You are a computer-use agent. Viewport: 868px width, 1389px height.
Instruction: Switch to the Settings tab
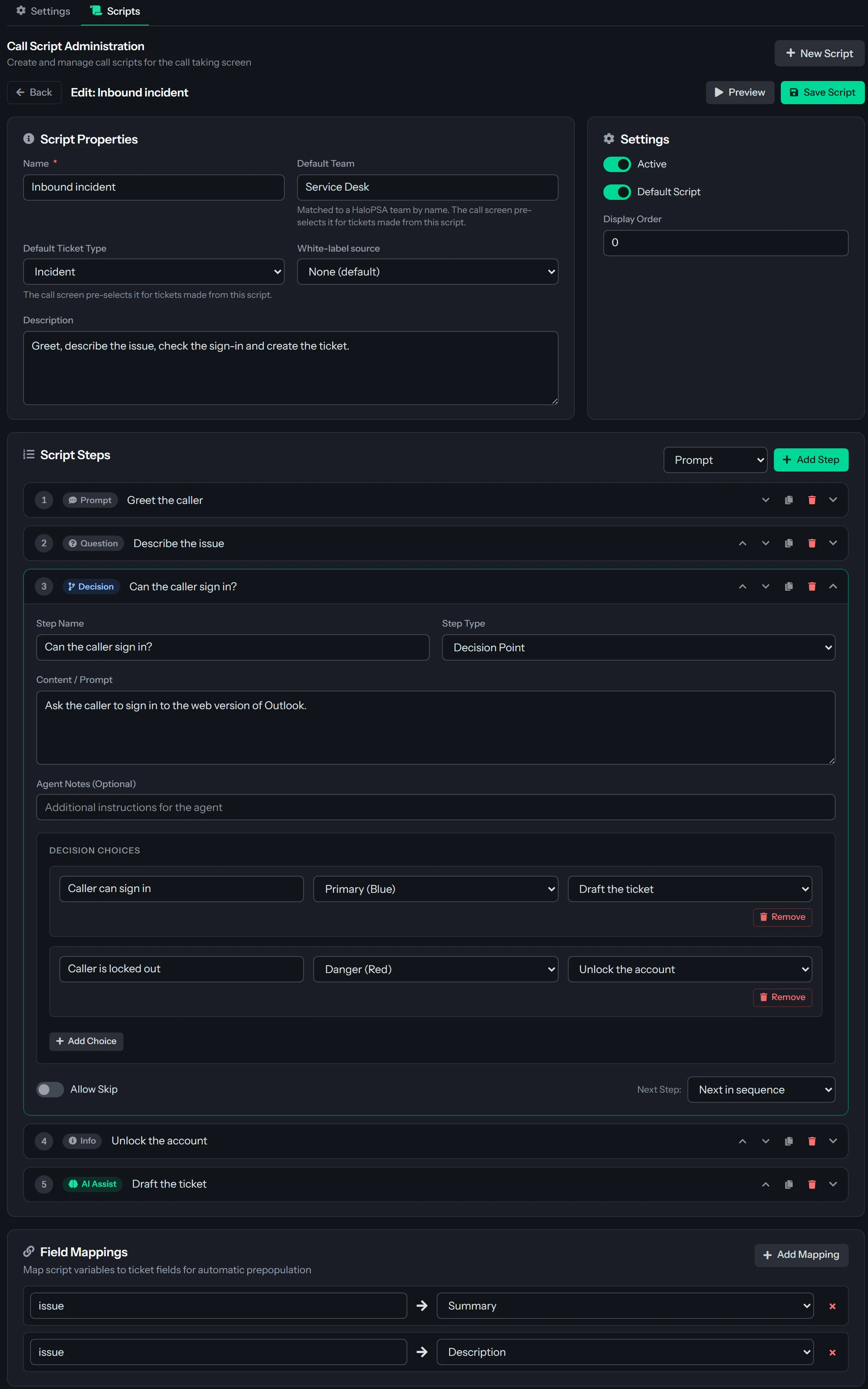click(43, 11)
